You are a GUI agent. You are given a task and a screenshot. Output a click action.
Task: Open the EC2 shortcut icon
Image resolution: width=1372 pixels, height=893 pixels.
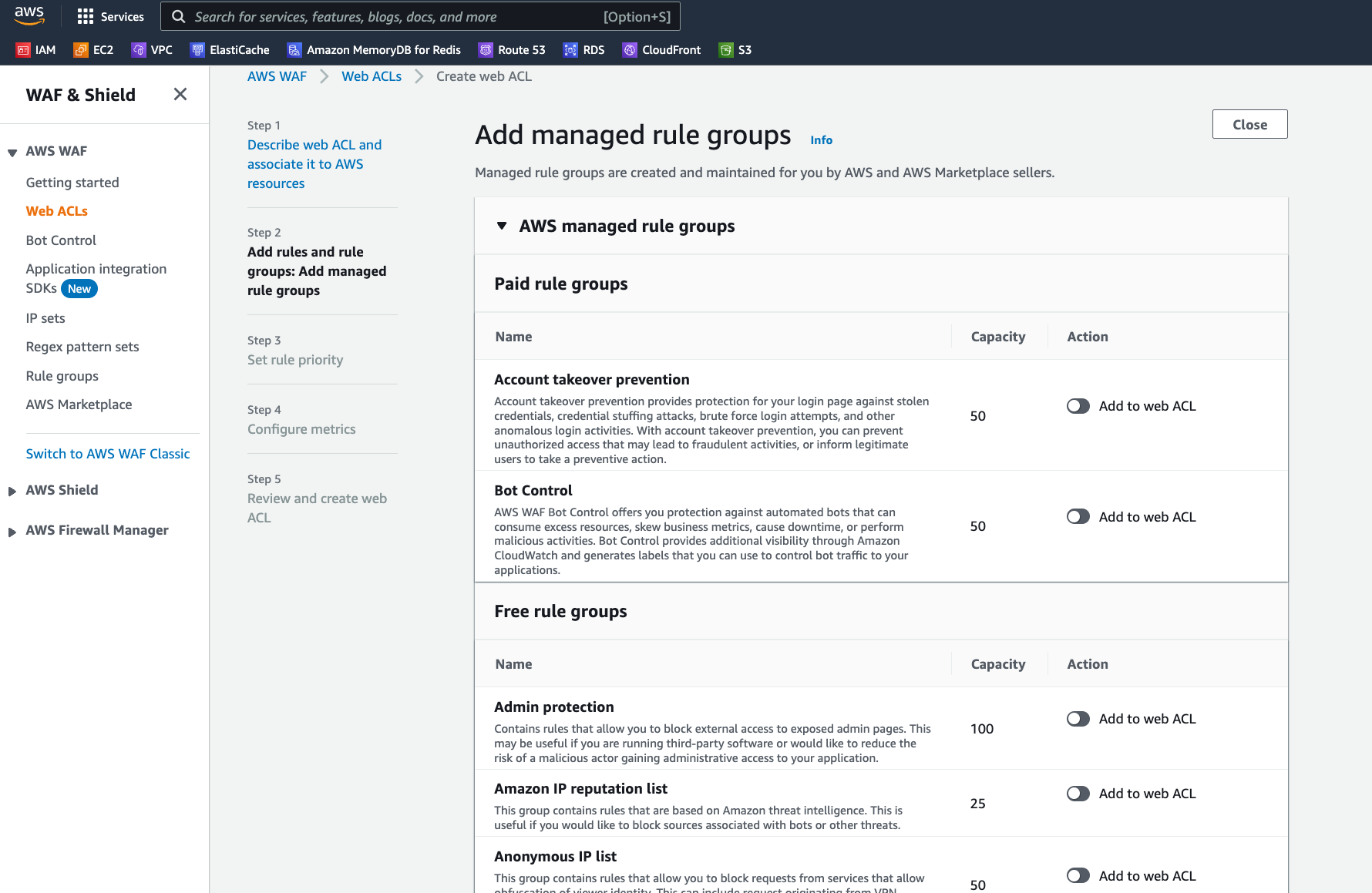[x=80, y=50]
